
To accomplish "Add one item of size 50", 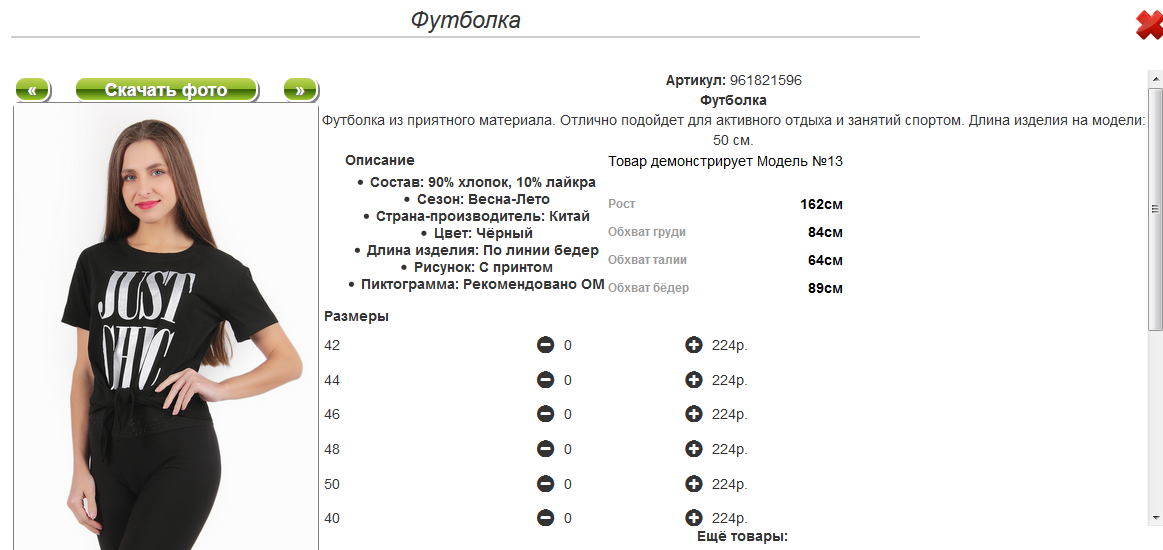I will click(693, 483).
